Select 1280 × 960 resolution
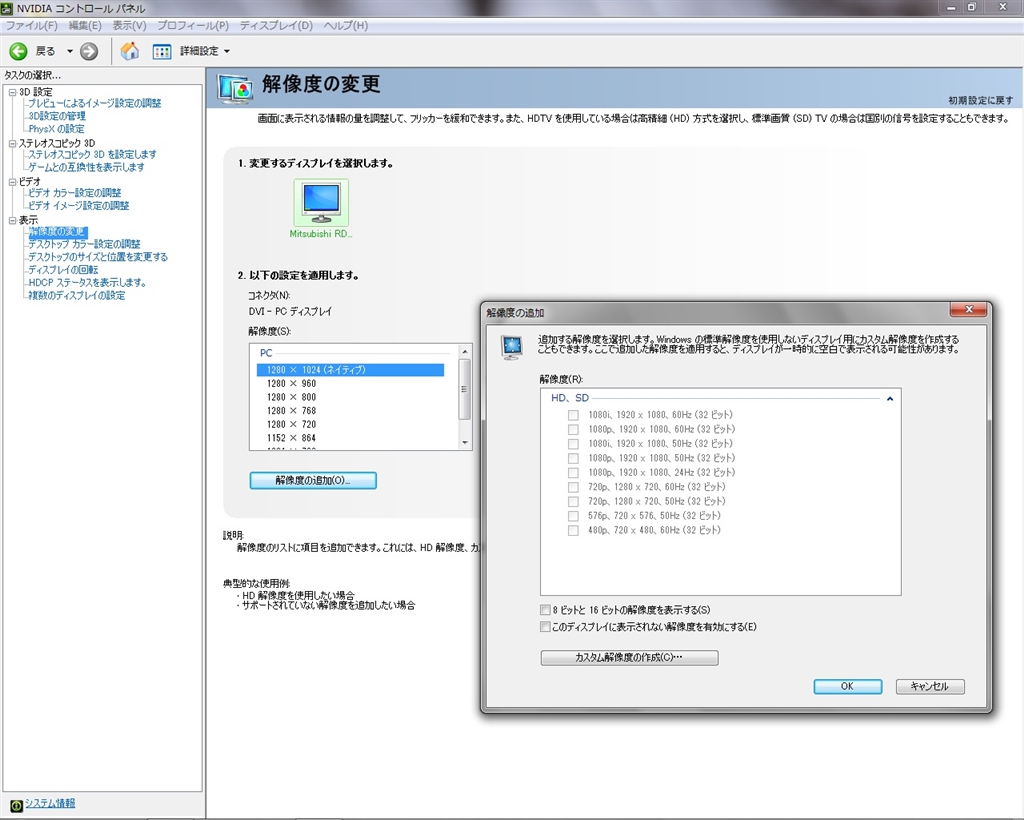The width and height of the screenshot is (1024, 820). pos(291,383)
